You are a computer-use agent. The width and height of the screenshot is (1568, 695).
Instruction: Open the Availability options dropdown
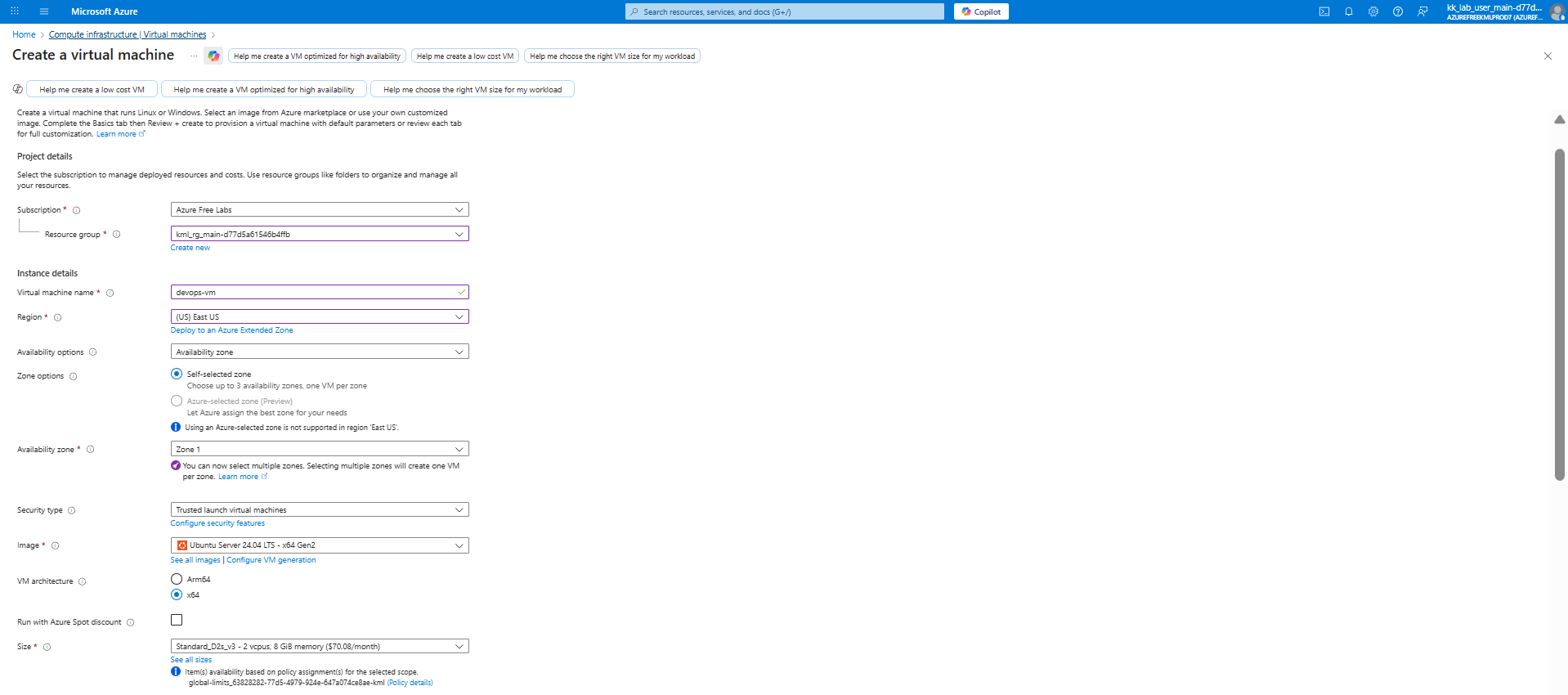pos(320,352)
